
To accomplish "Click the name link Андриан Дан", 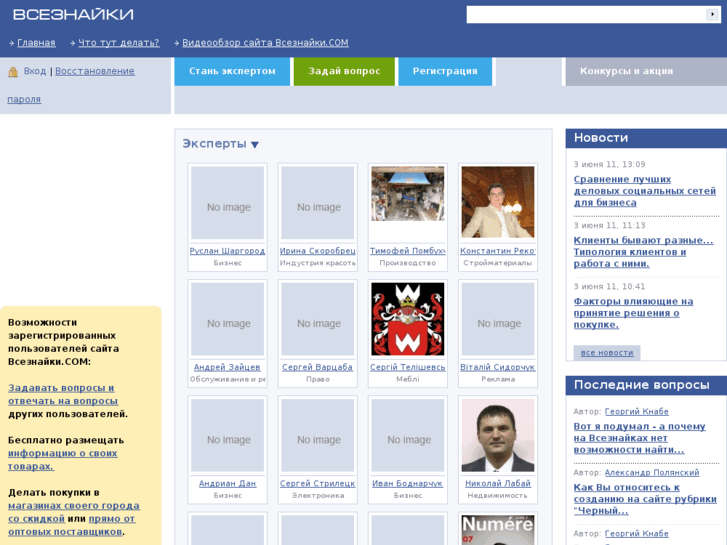I will click(227, 484).
